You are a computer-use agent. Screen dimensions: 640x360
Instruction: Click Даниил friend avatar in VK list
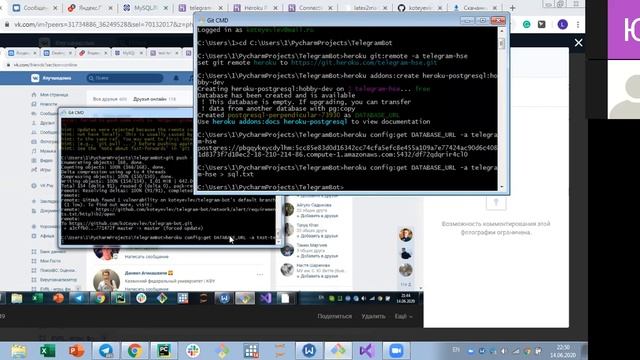click(106, 280)
